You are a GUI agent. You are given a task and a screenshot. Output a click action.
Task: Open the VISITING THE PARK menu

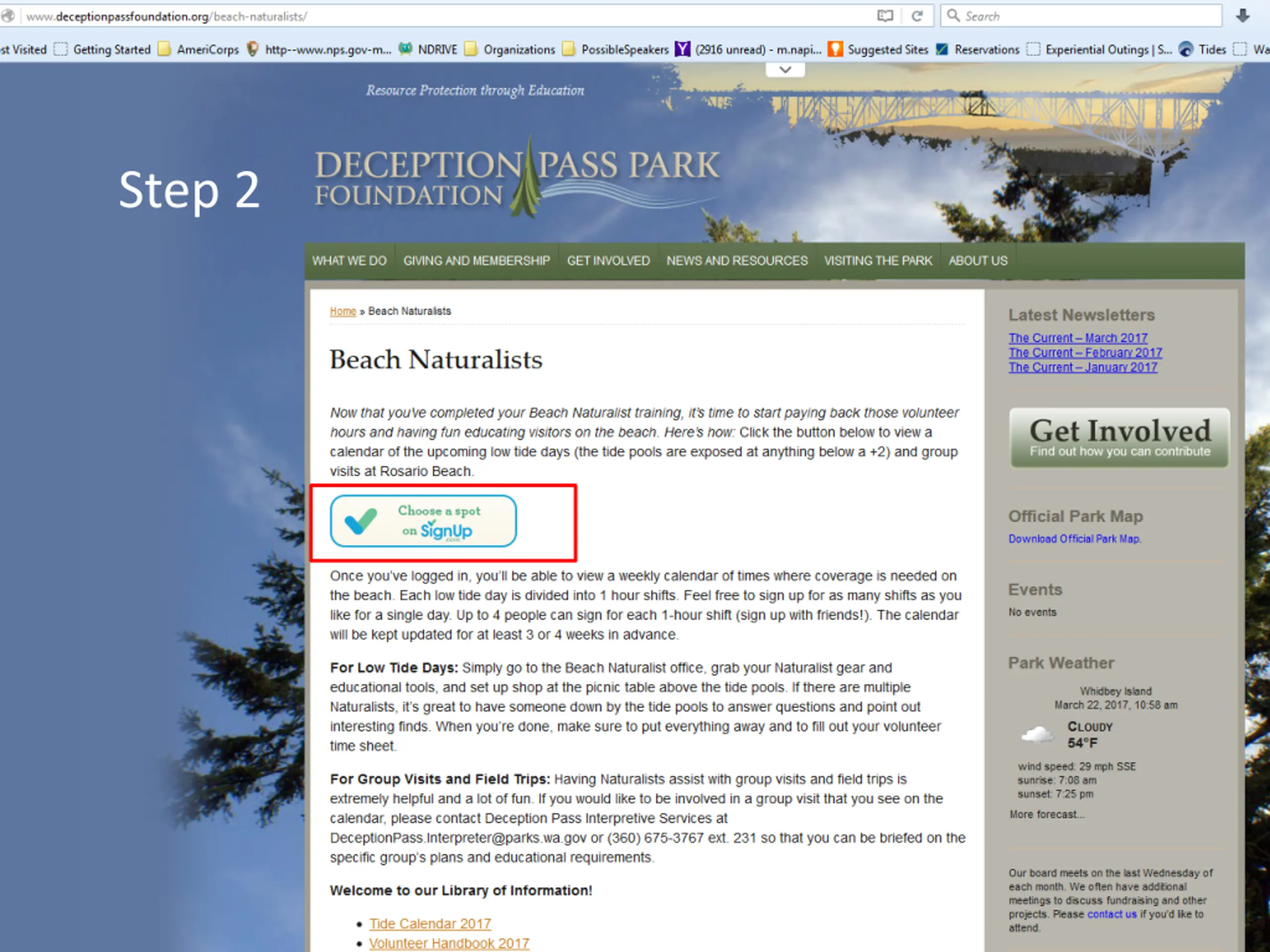point(878,260)
